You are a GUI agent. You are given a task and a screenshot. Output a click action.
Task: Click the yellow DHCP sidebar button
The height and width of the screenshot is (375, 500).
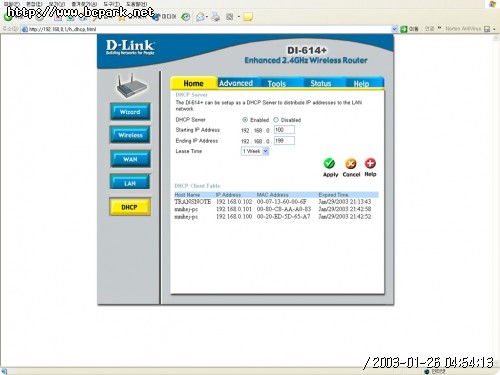(130, 207)
